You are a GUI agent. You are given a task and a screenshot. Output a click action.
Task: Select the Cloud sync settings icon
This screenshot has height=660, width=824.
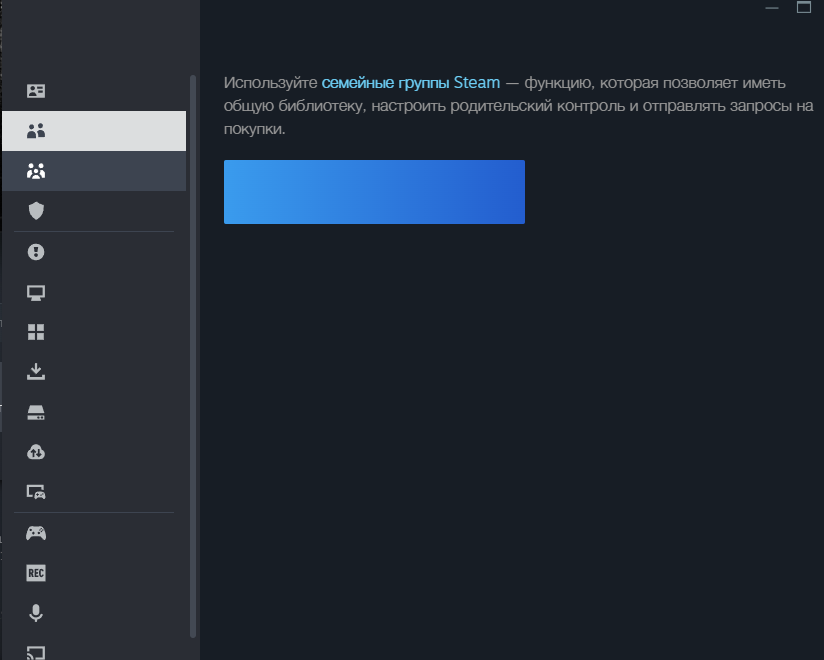click(36, 452)
